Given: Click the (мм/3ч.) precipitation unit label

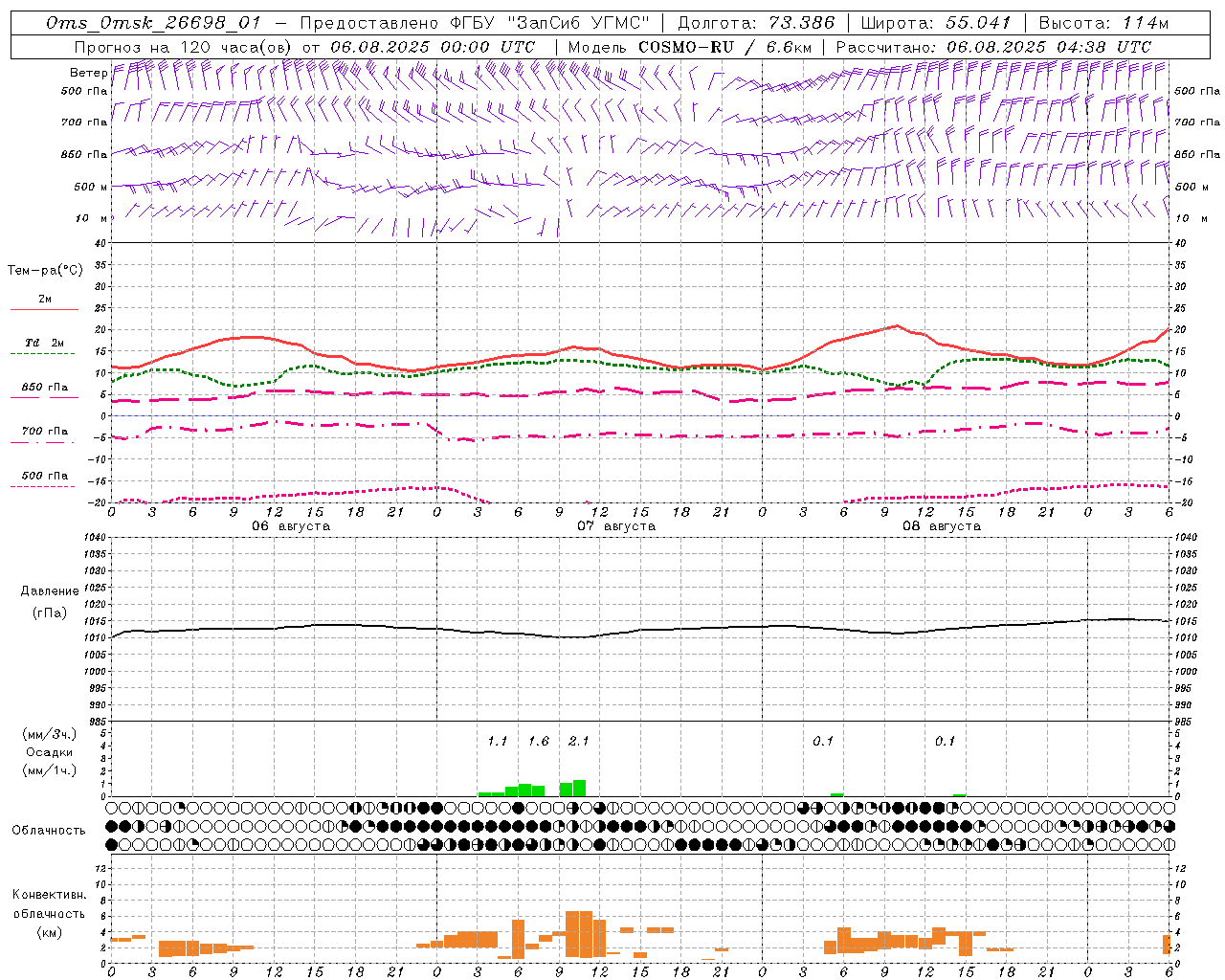Looking at the screenshot, I should [50, 735].
